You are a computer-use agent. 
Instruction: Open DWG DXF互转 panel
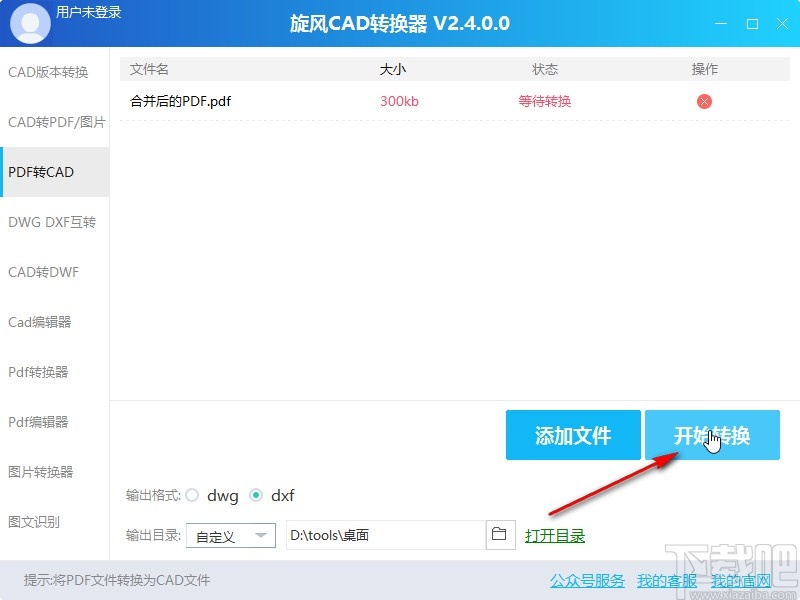pos(48,222)
